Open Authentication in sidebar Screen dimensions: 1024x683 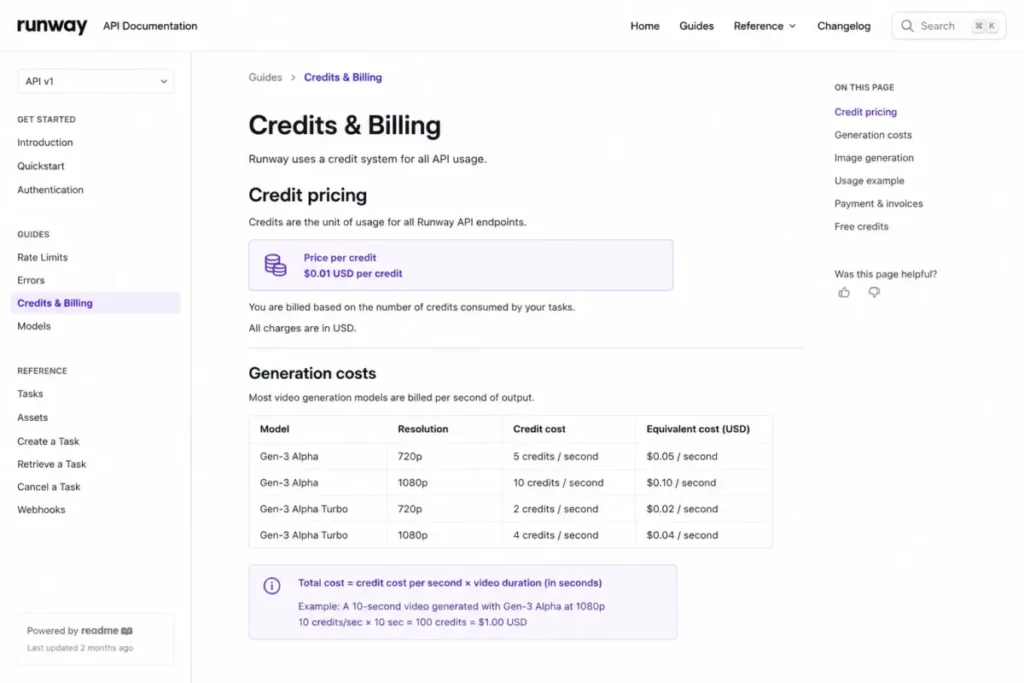click(50, 190)
